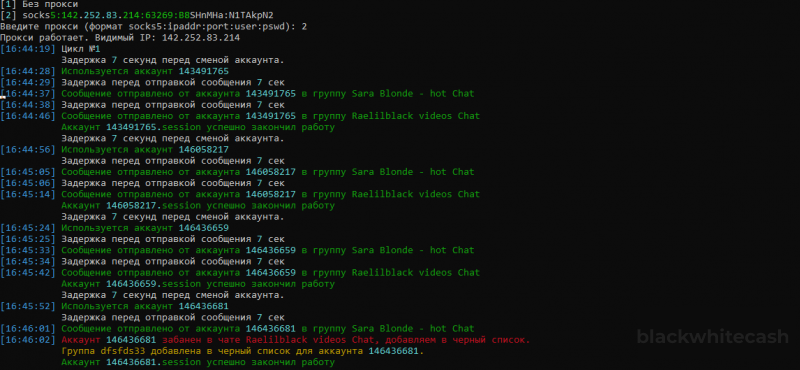Click the 'Прокси работает. Видимый IP' status line
Image resolution: width=800 pixels, height=370 pixels.
[120, 38]
